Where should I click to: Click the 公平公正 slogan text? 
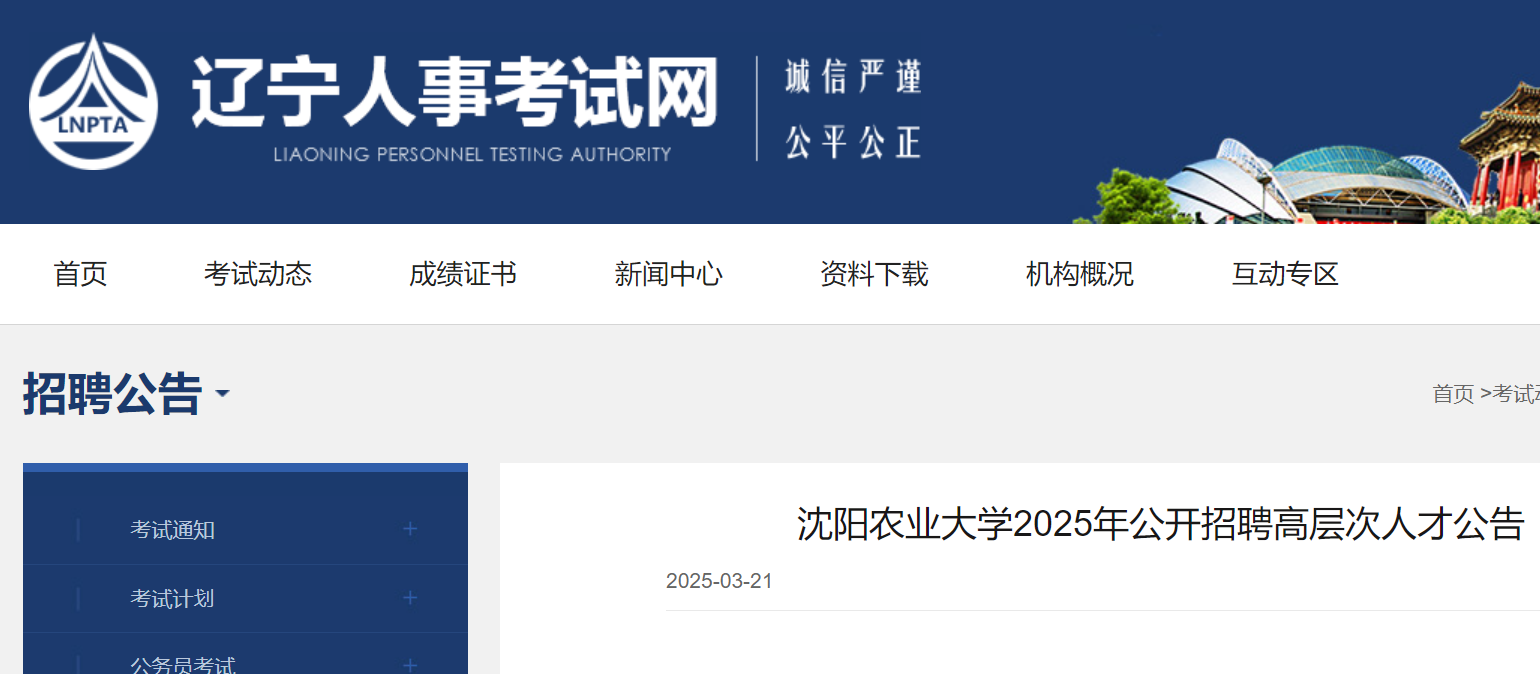(852, 141)
